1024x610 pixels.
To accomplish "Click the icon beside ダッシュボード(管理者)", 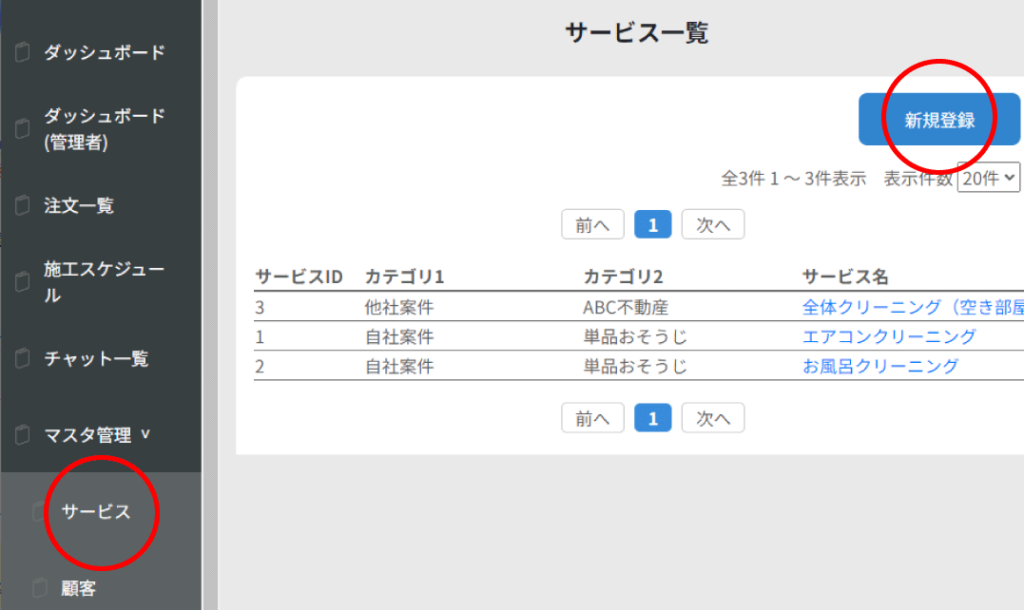I will click(23, 129).
